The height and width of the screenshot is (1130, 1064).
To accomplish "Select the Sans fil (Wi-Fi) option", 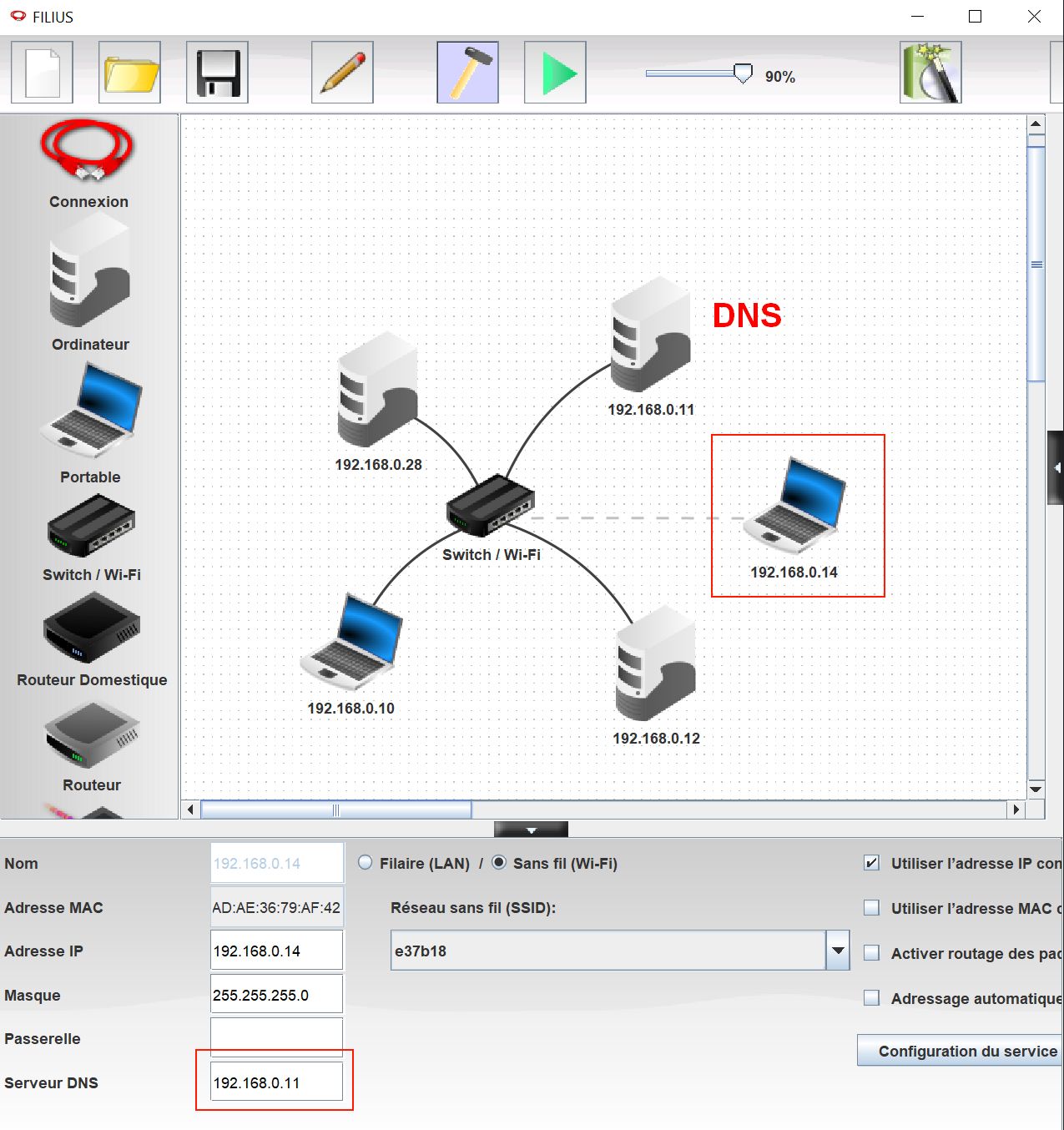I will pos(499,863).
